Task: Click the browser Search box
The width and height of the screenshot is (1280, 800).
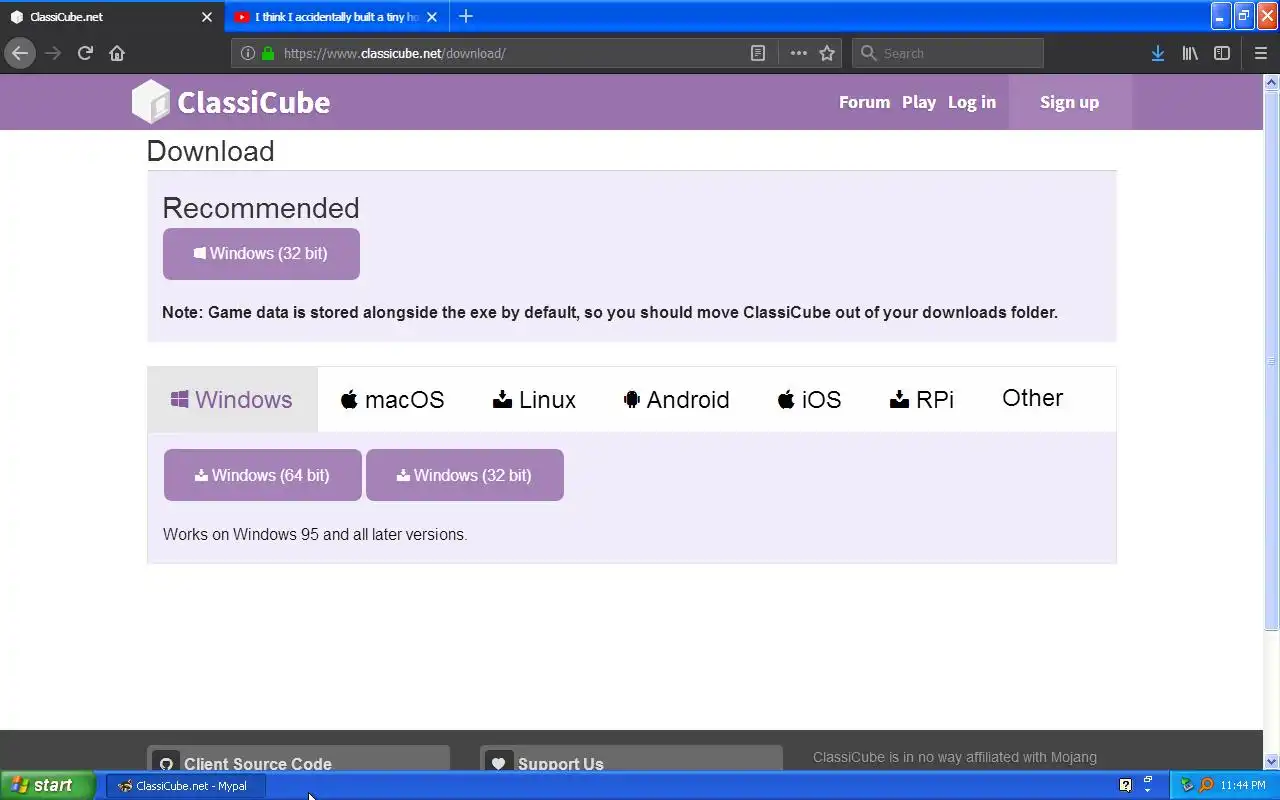Action: pyautogui.click(x=948, y=53)
